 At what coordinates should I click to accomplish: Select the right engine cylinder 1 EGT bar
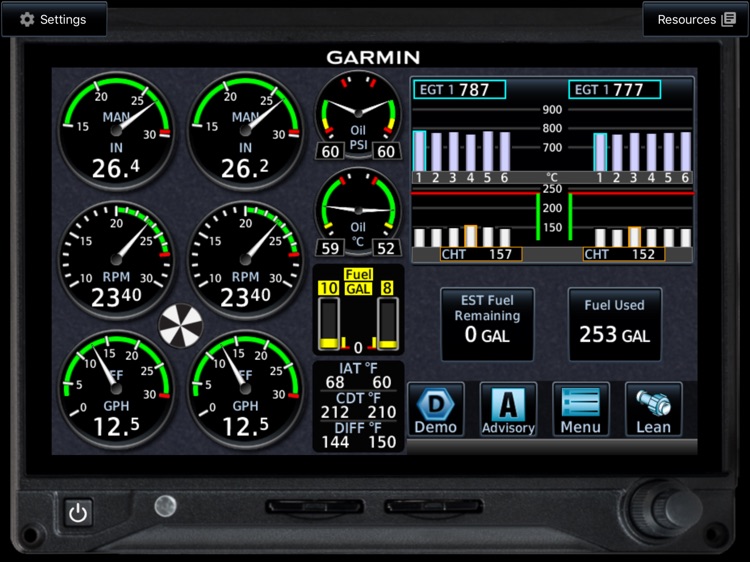coord(600,152)
